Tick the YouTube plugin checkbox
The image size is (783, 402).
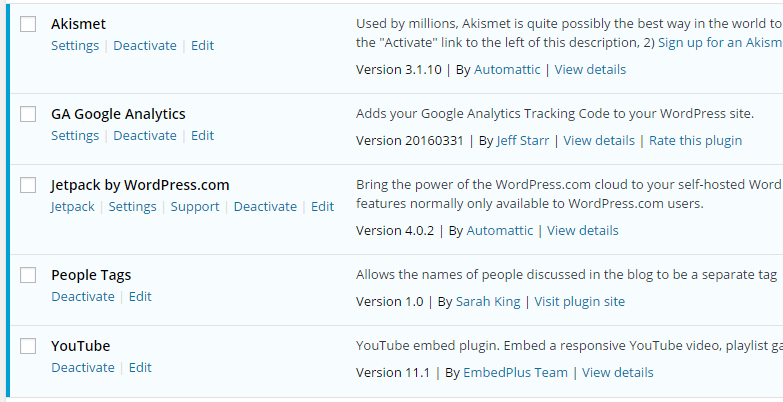(28, 346)
